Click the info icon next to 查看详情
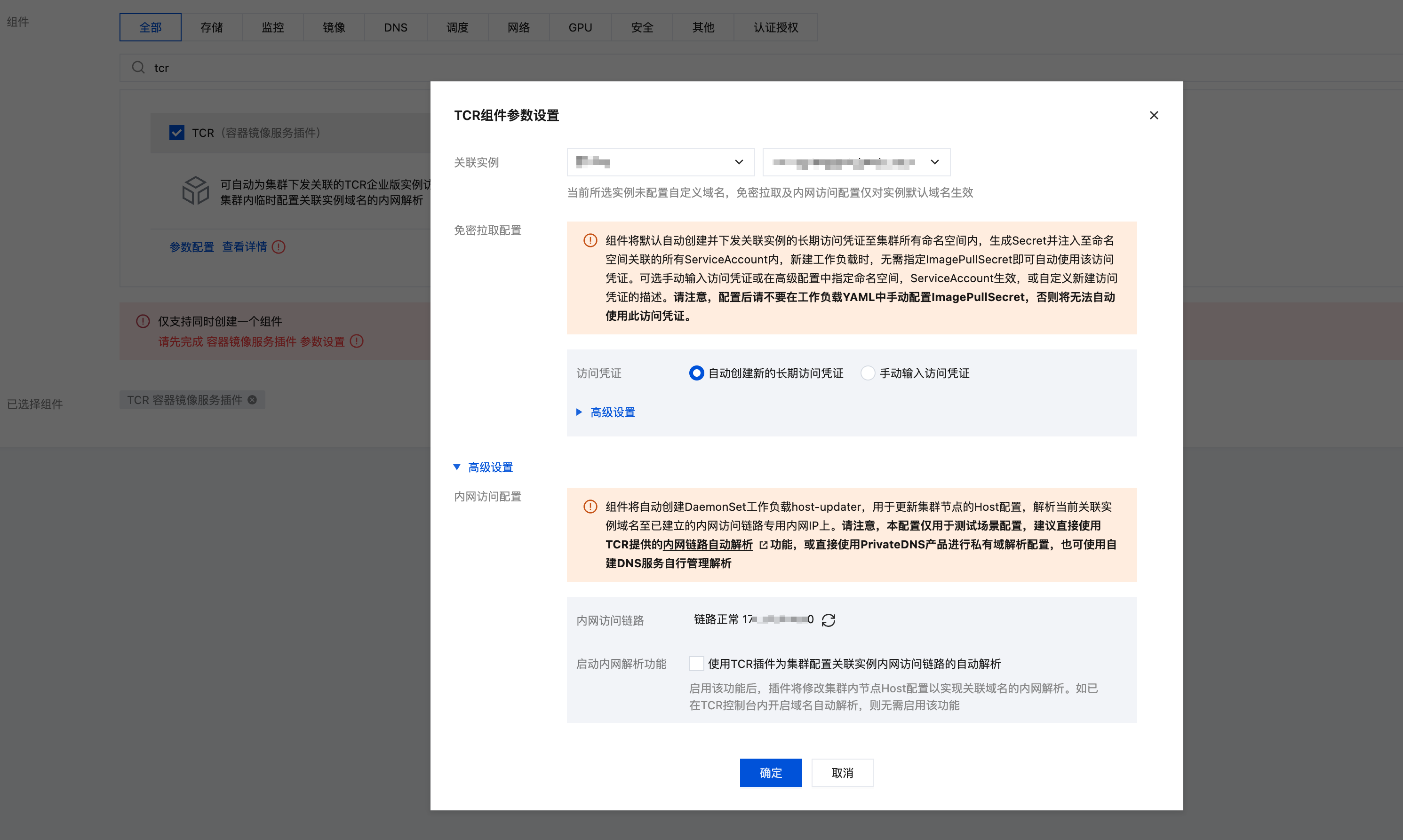1403x840 pixels. (279, 247)
